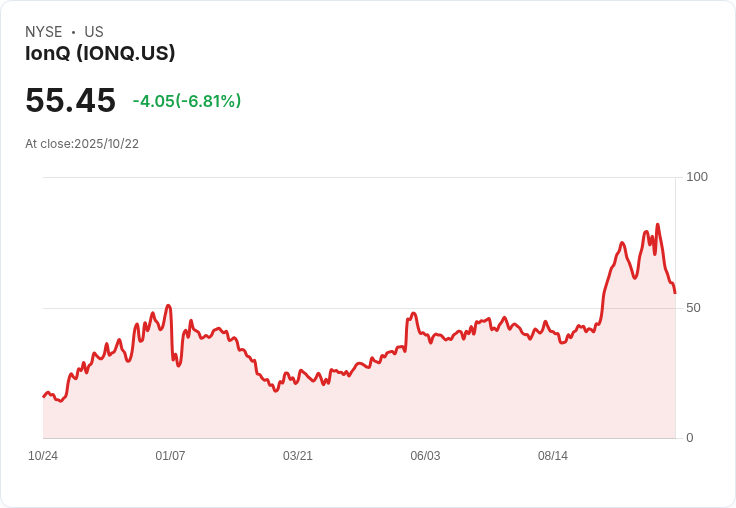Select the 06/03 date on the x-axis
Viewport: 736px width, 508px height.
point(425,456)
